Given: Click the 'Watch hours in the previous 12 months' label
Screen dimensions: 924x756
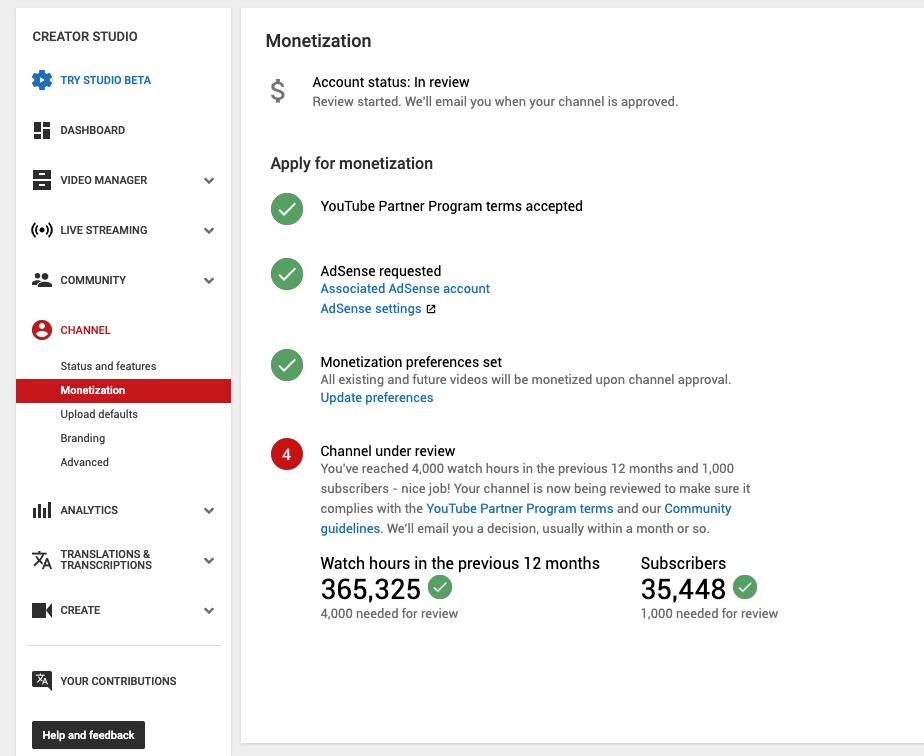Looking at the screenshot, I should tap(460, 563).
